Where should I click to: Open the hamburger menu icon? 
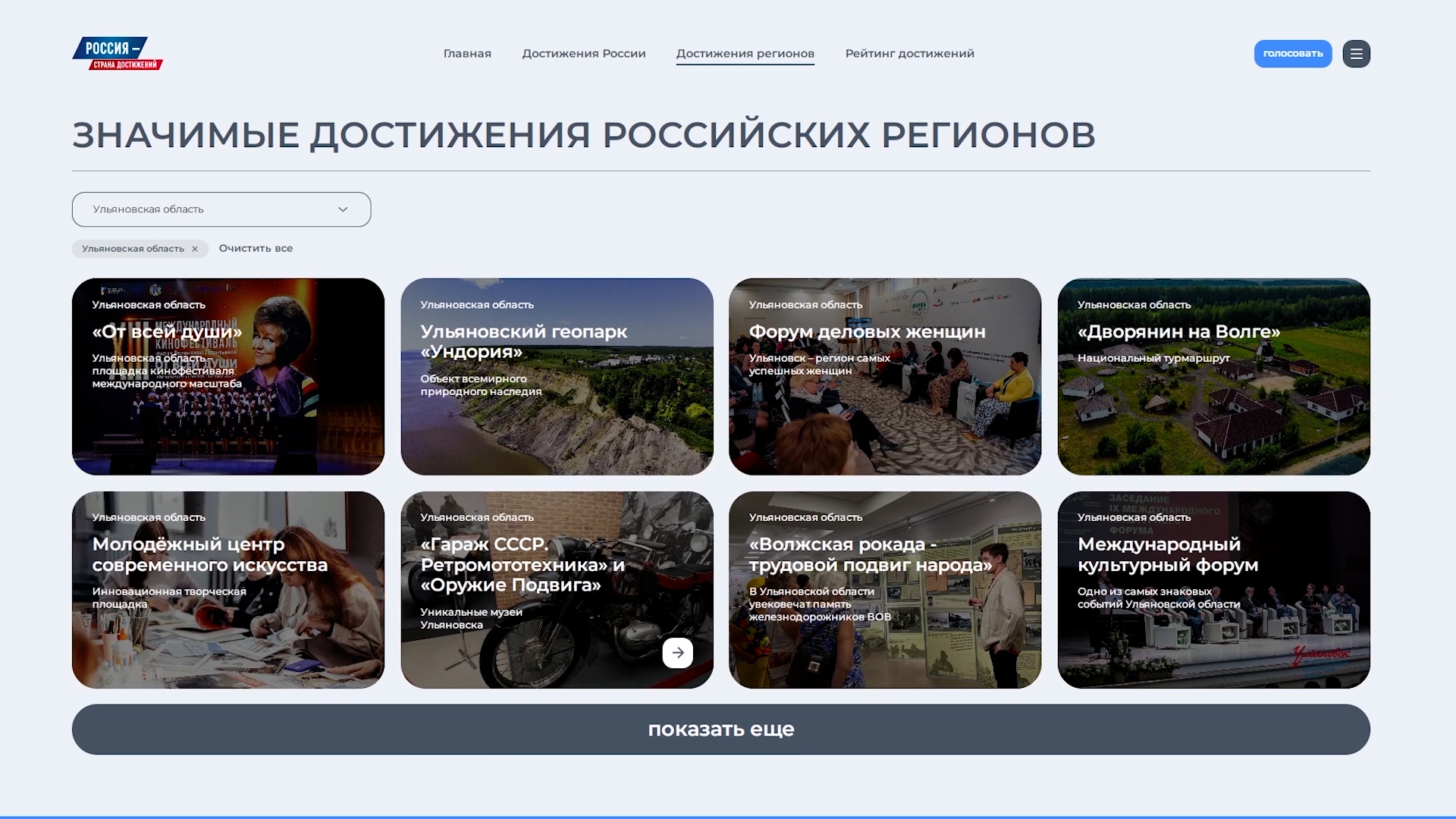pos(1356,54)
